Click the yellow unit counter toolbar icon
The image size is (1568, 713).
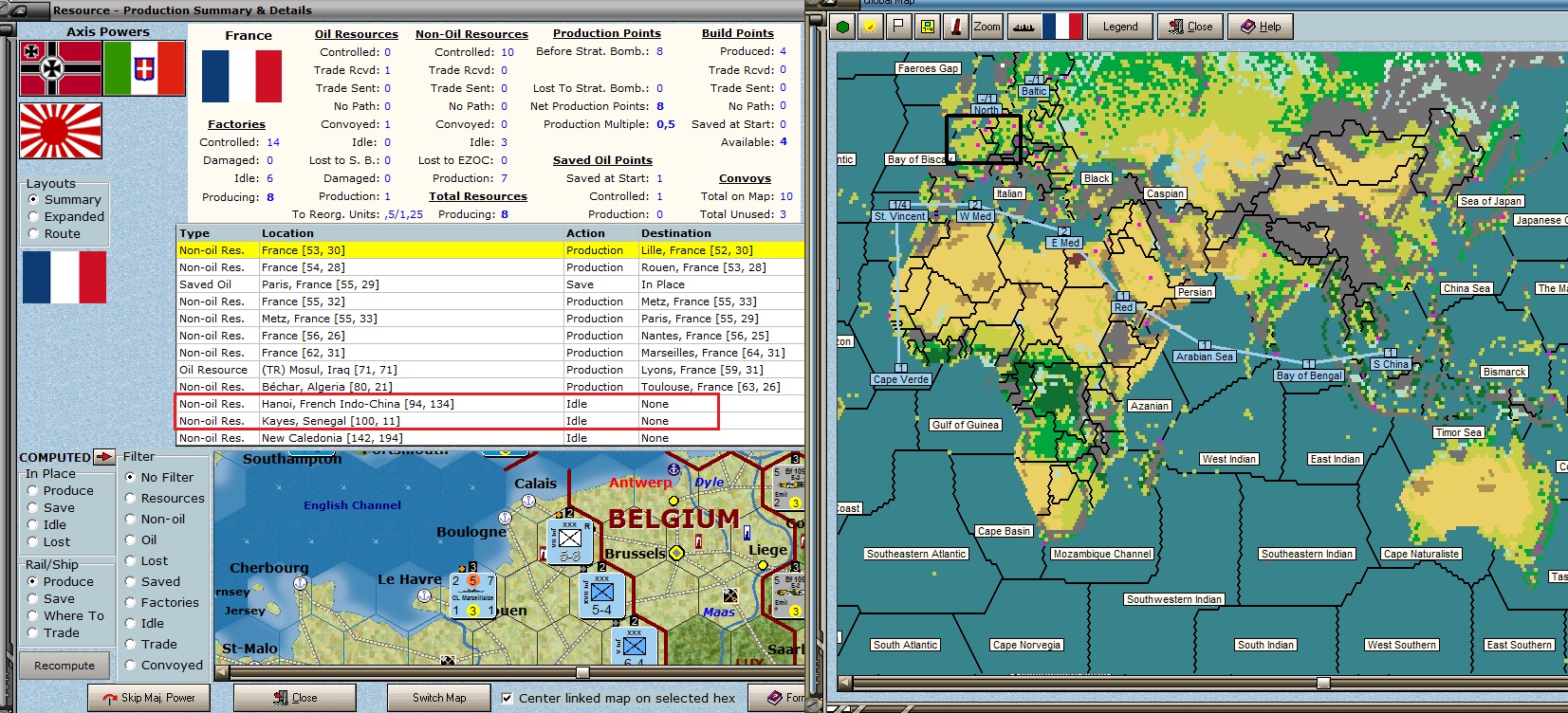coord(928,27)
